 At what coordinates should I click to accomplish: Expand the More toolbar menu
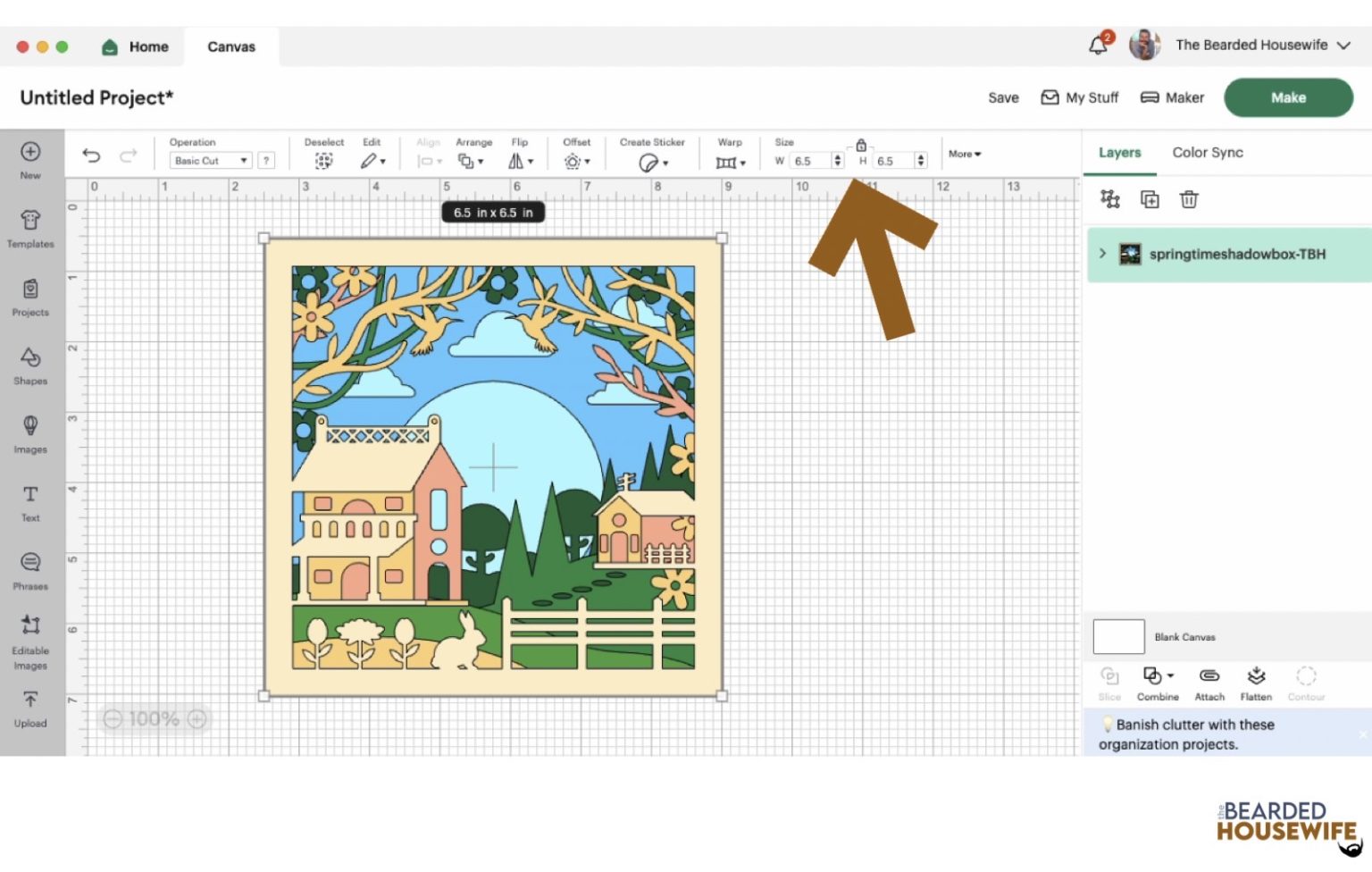(x=964, y=154)
